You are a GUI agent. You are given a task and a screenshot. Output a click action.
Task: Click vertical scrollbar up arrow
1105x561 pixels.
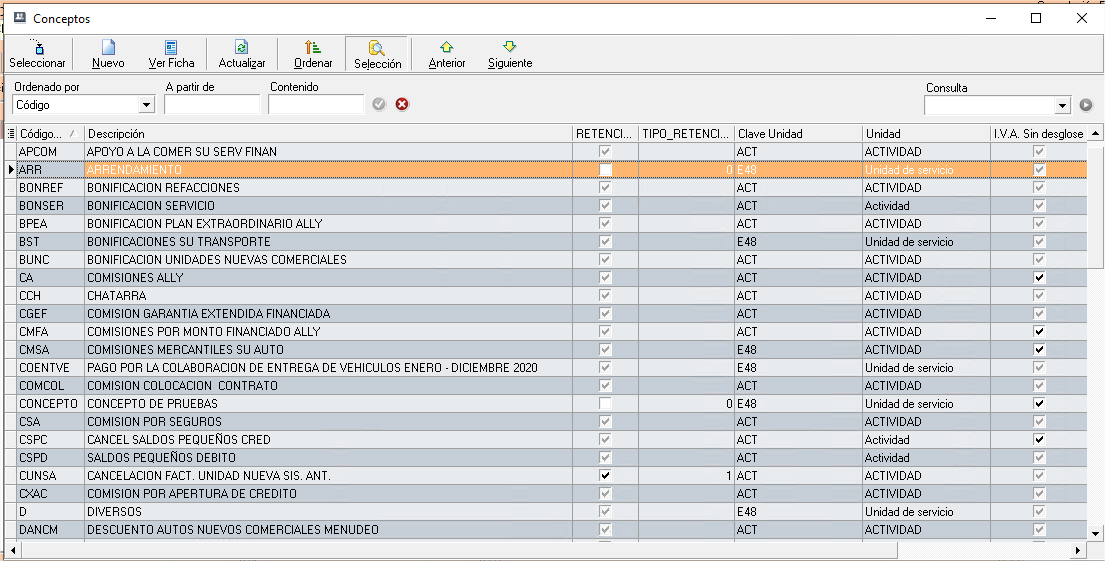1096,133
